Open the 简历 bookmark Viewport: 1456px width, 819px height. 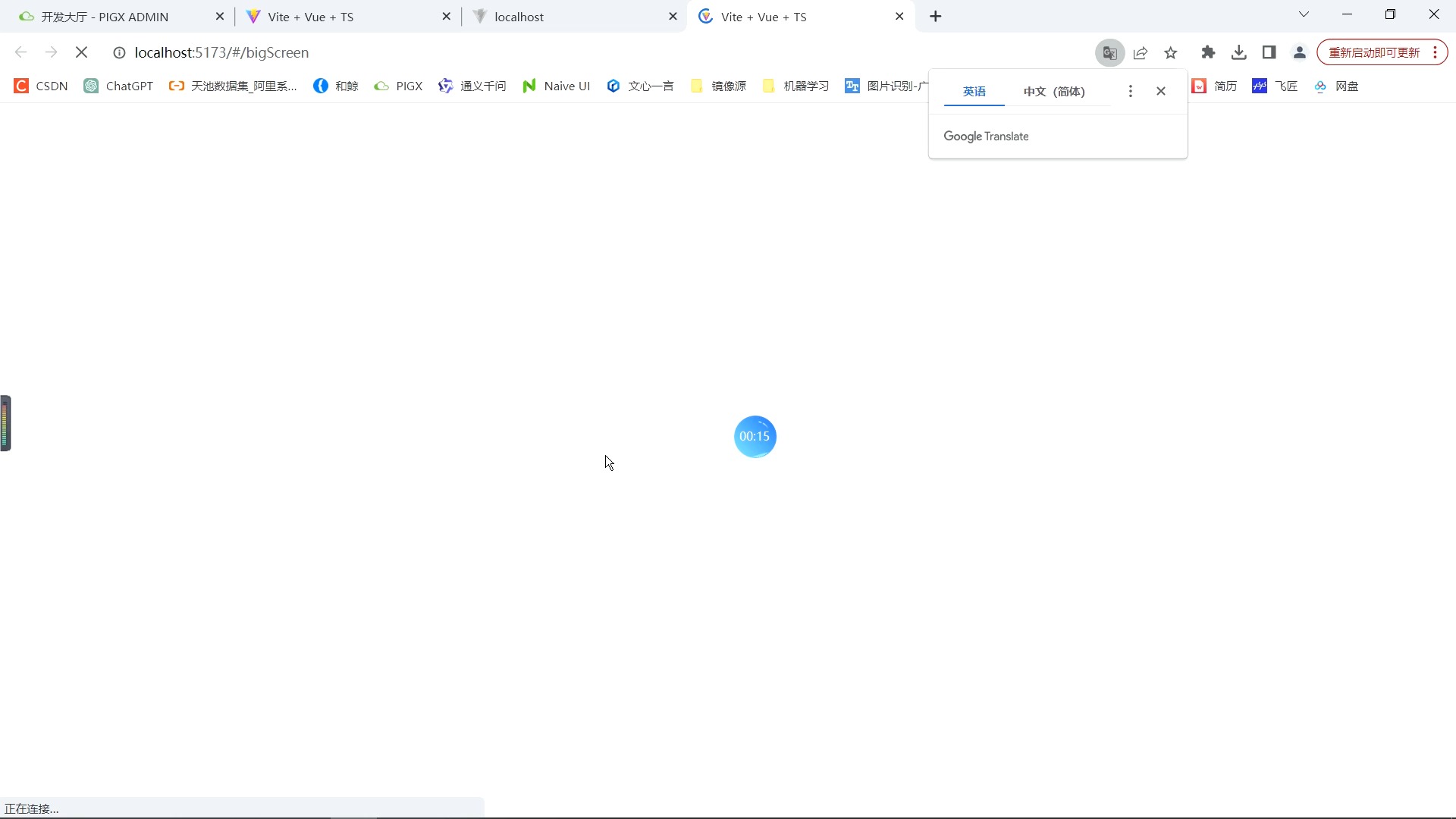(1215, 86)
